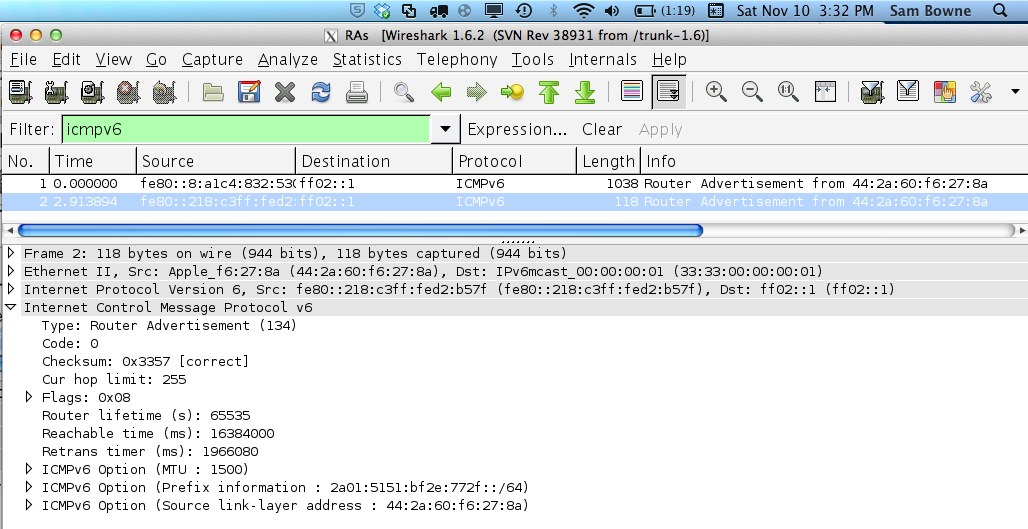The image size is (1028, 529).
Task: Open the View menu
Action: tap(113, 60)
